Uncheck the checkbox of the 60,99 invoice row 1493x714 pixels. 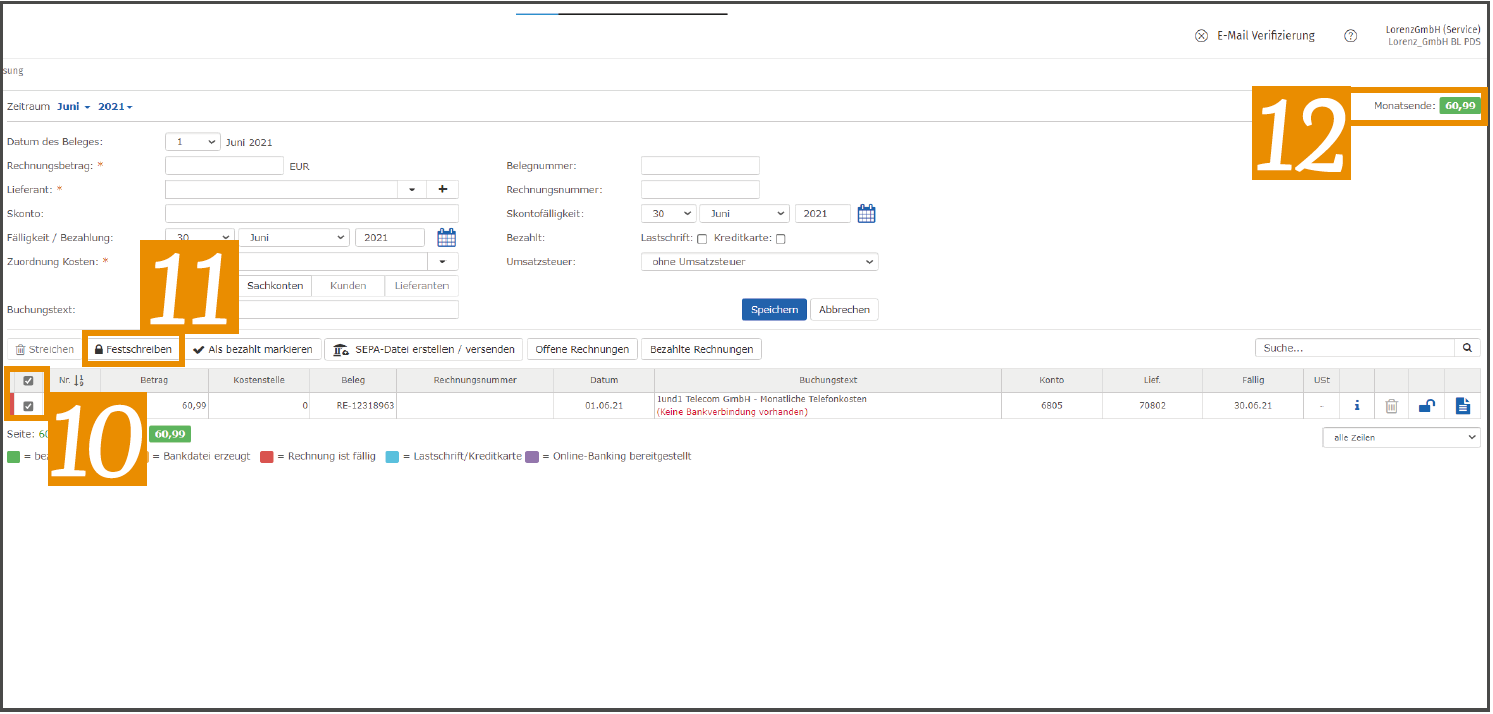(28, 406)
